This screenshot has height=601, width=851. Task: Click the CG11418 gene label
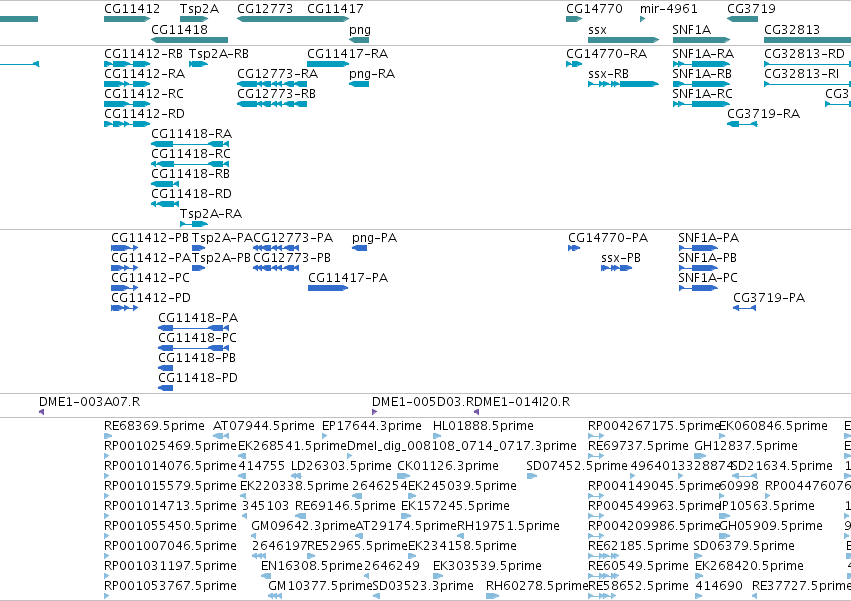[179, 29]
